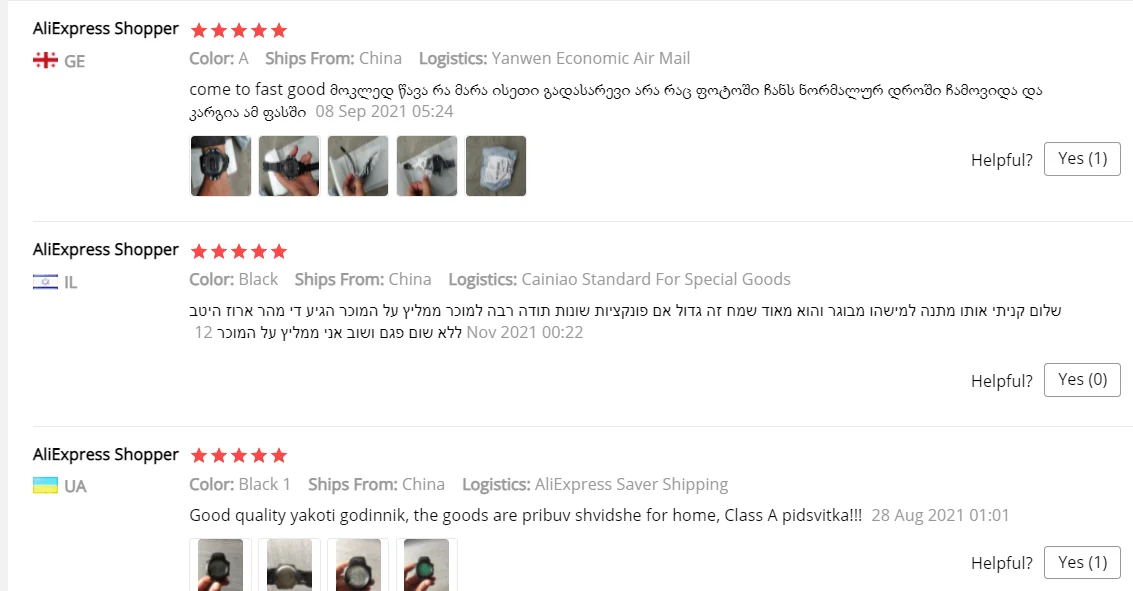Click AliExpress Shopper name on UA review

point(105,455)
